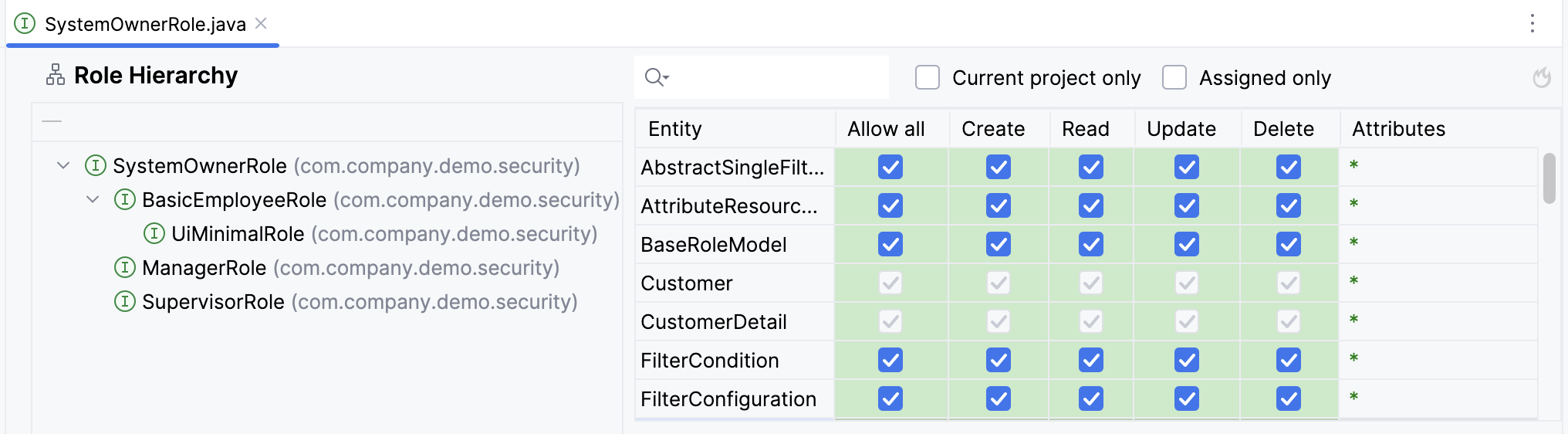Click the ManagerRole interface icon
The width and height of the screenshot is (1568, 434).
click(125, 268)
